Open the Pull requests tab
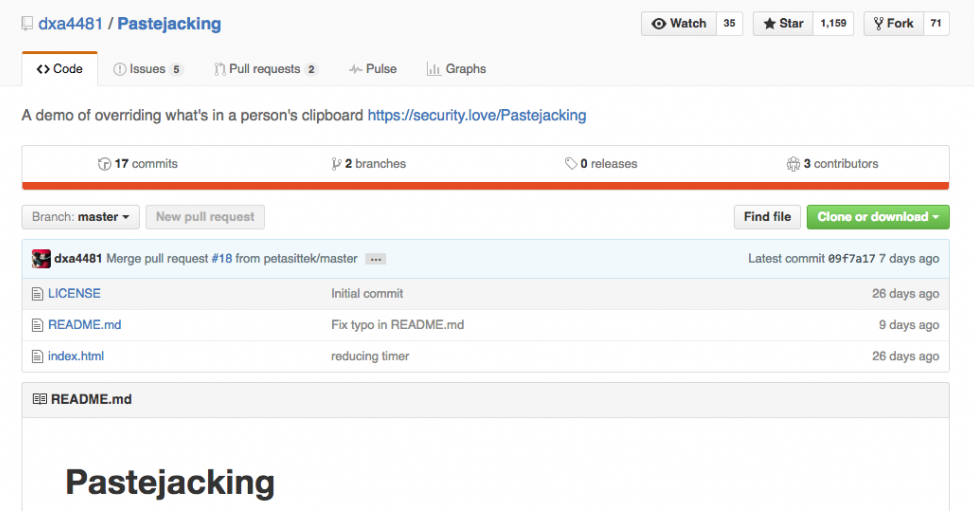This screenshot has width=974, height=511. click(266, 69)
